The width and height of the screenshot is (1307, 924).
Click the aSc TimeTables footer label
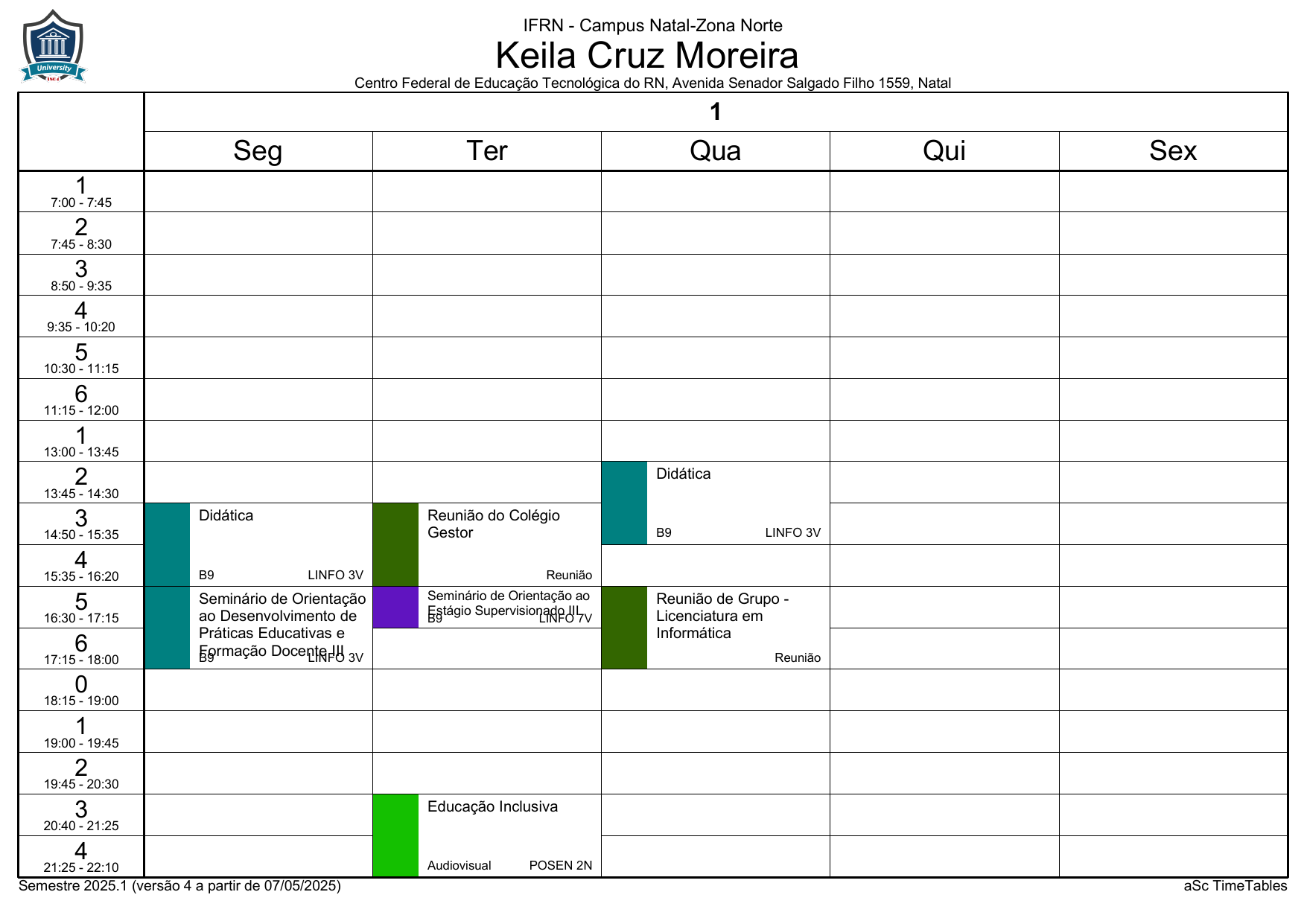tap(1235, 885)
